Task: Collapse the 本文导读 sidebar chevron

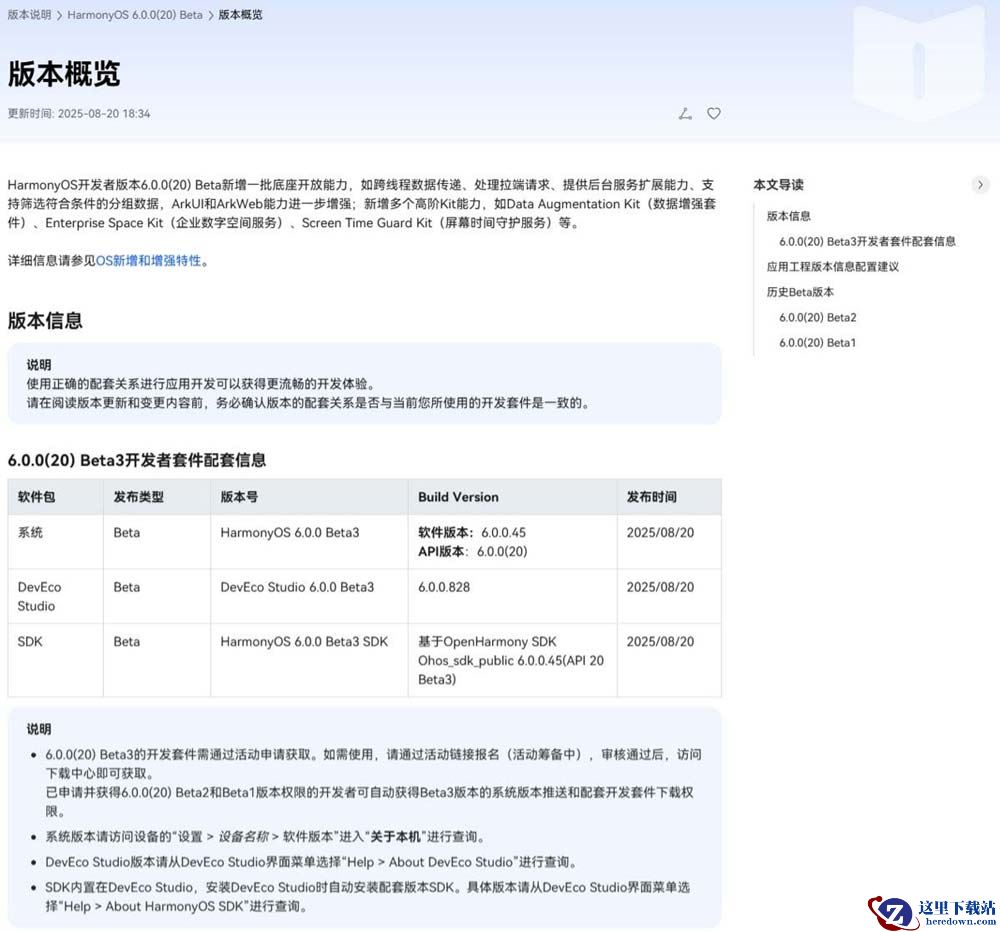Action: point(980,185)
